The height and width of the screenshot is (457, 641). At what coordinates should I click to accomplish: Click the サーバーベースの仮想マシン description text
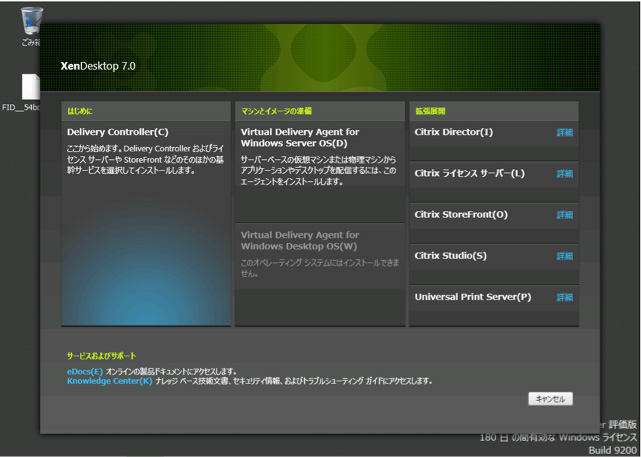click(x=318, y=171)
